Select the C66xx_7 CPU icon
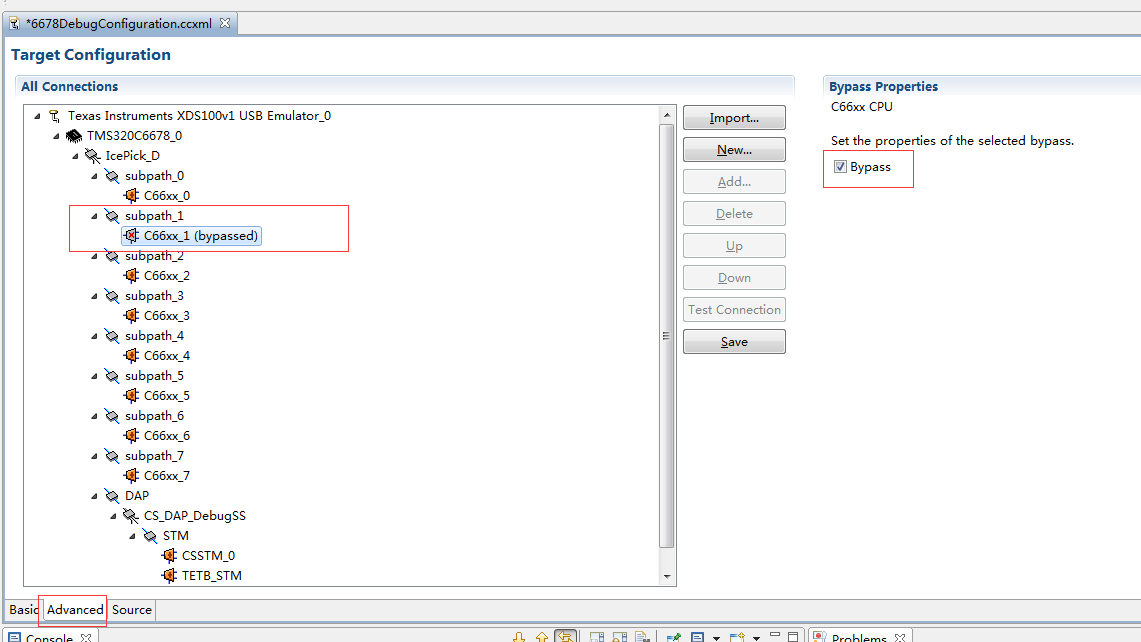The image size is (1141, 642). click(x=131, y=475)
